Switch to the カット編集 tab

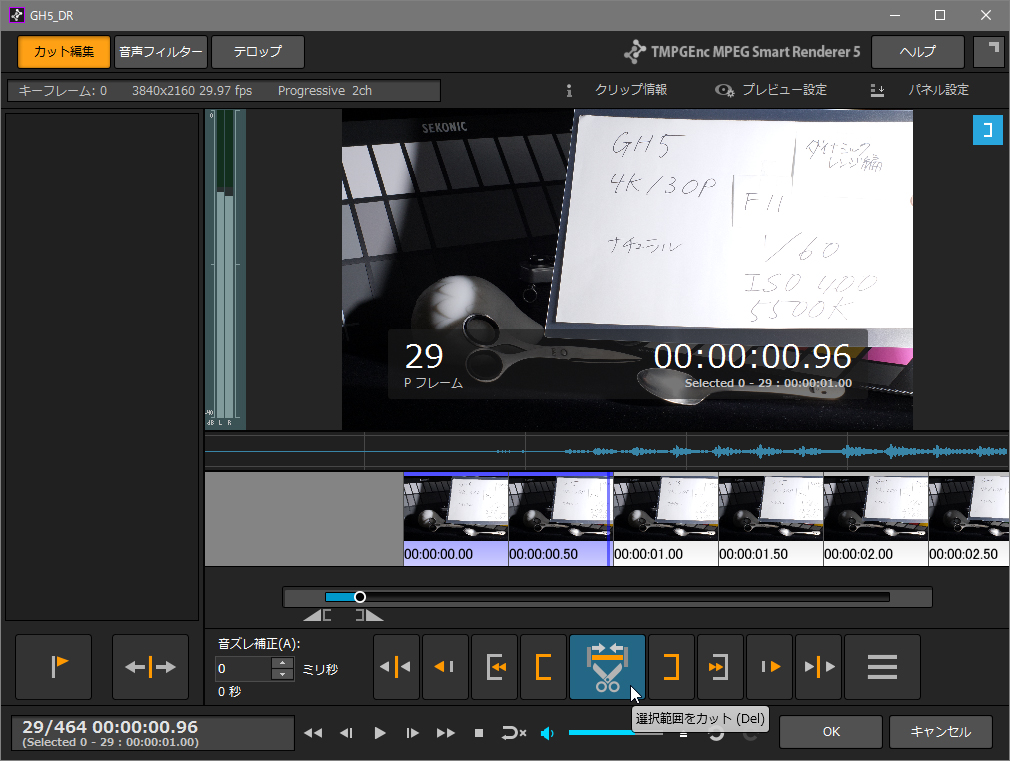(64, 52)
